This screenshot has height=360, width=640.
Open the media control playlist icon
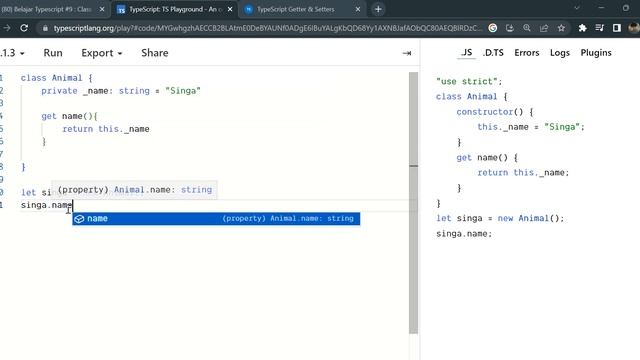coord(600,28)
